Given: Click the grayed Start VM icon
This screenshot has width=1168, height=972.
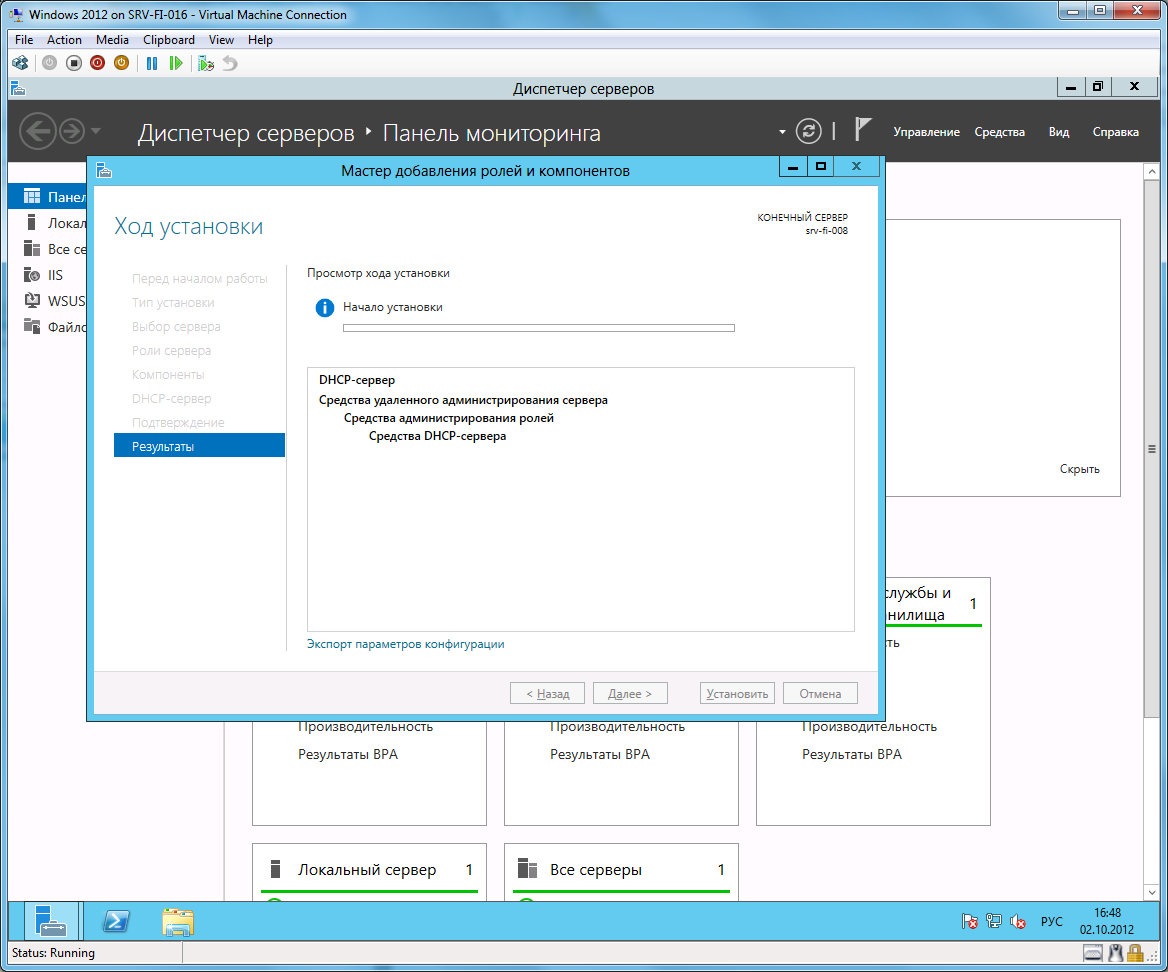Looking at the screenshot, I should (49, 63).
